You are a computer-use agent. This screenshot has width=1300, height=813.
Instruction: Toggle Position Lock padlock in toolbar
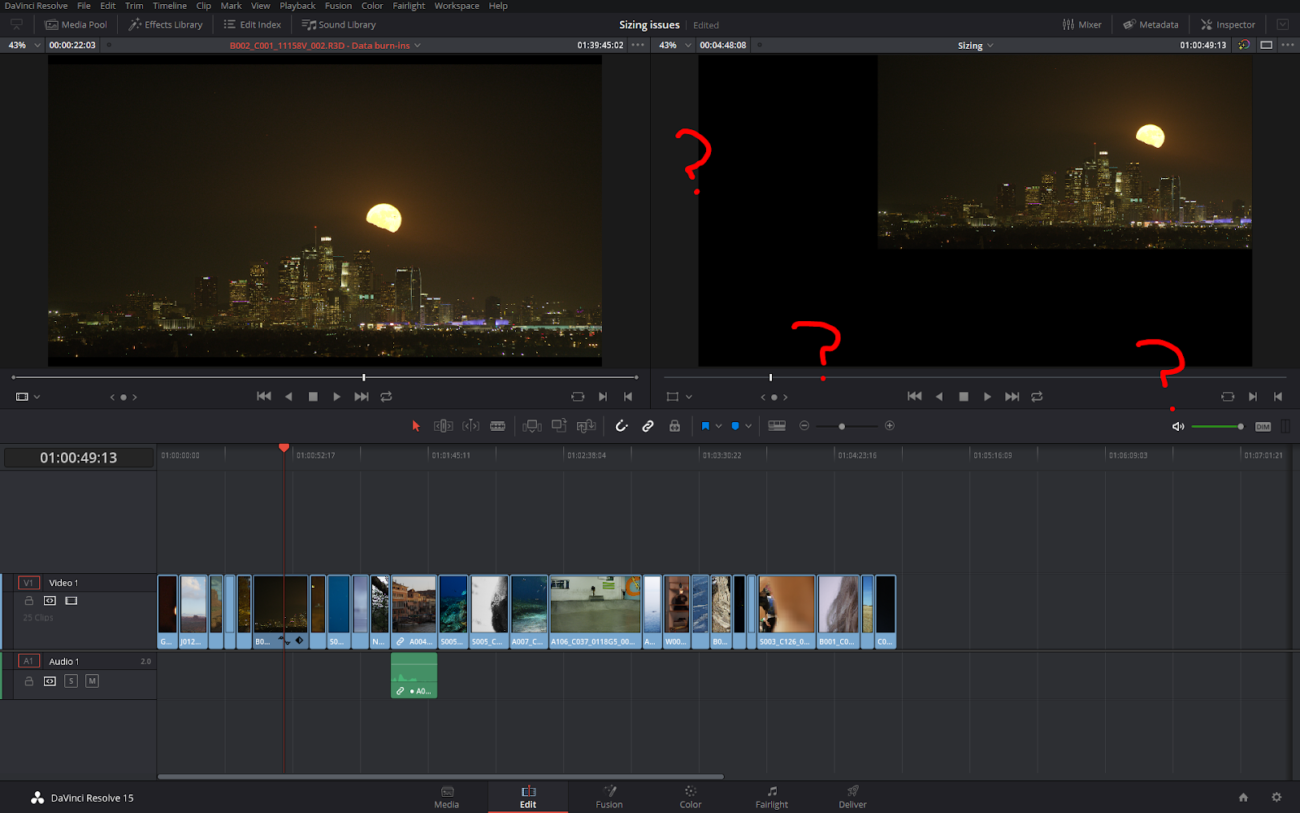[675, 426]
